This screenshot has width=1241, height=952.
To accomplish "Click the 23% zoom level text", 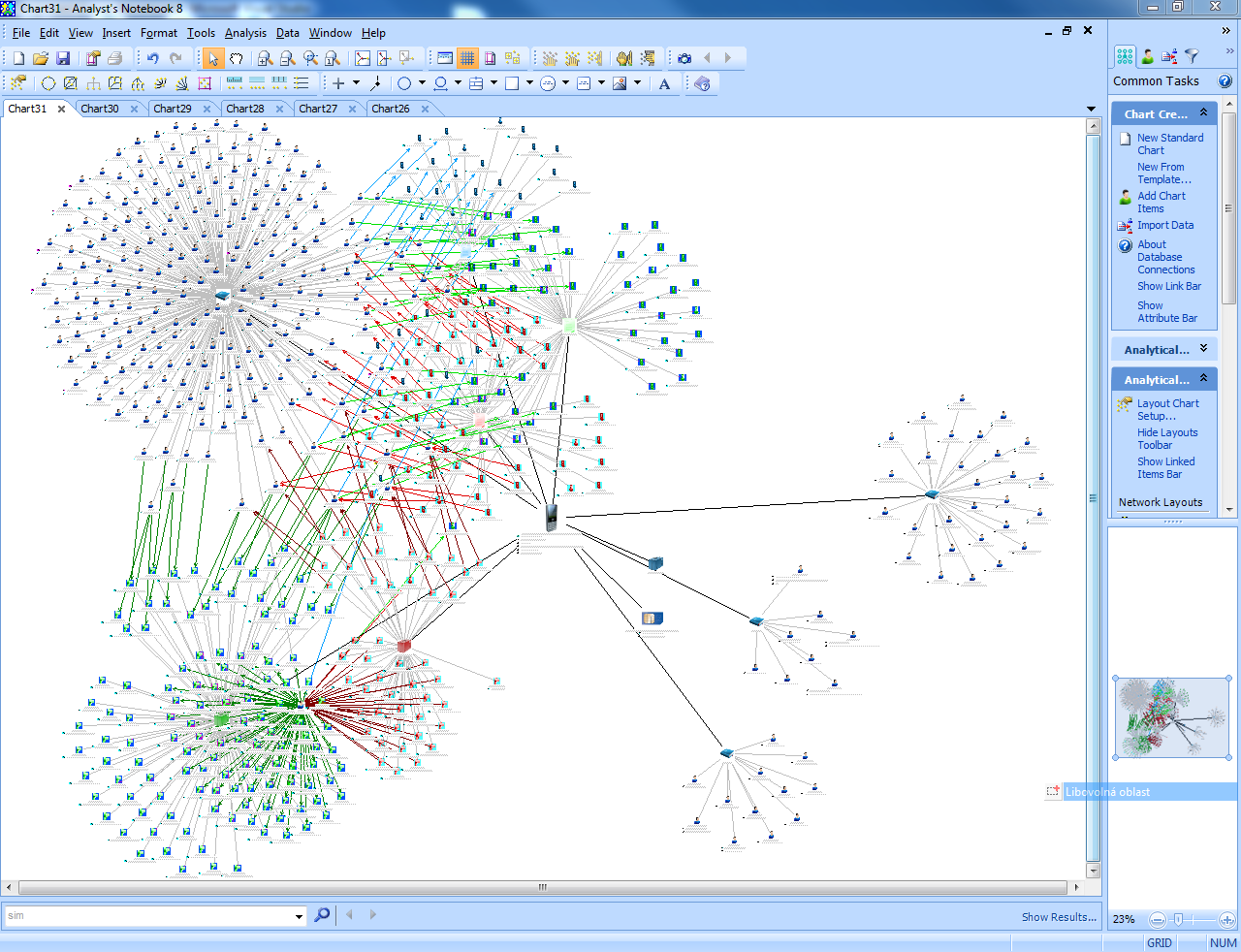I will [x=1124, y=919].
